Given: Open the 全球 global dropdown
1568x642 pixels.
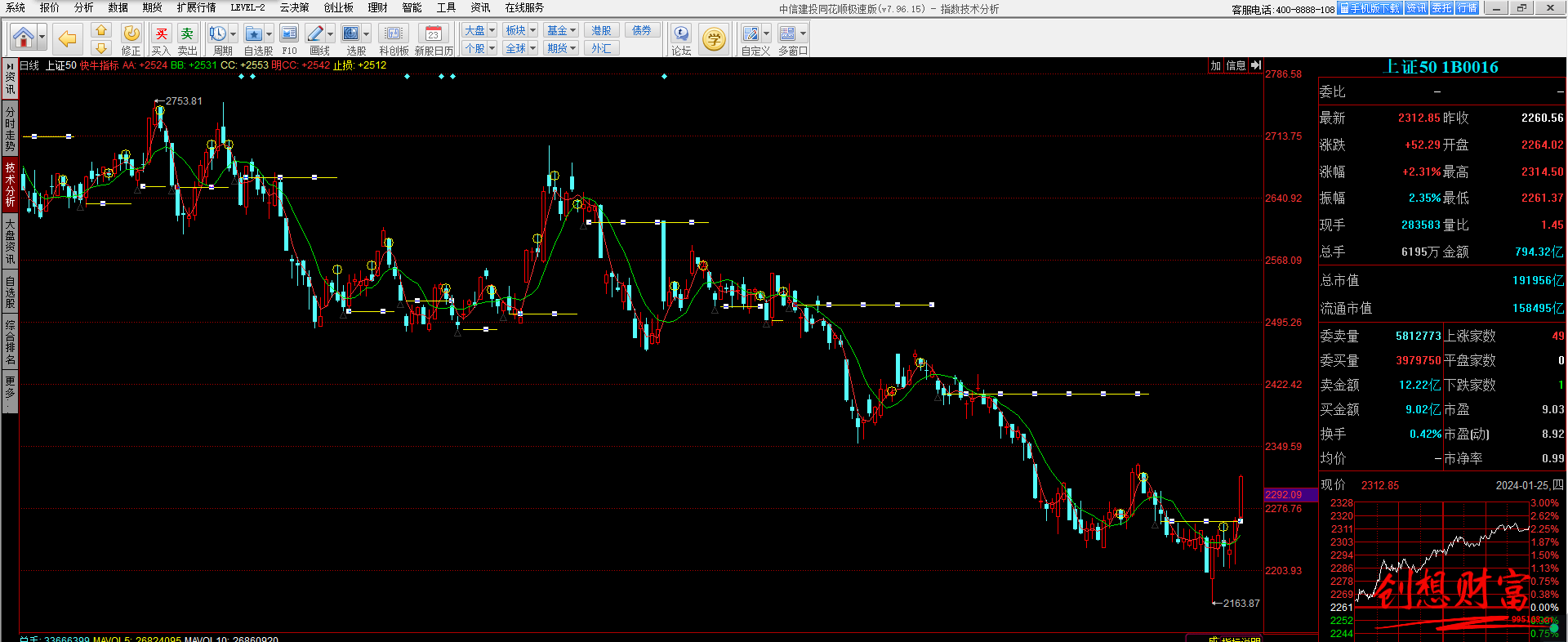Looking at the screenshot, I should pyautogui.click(x=520, y=48).
